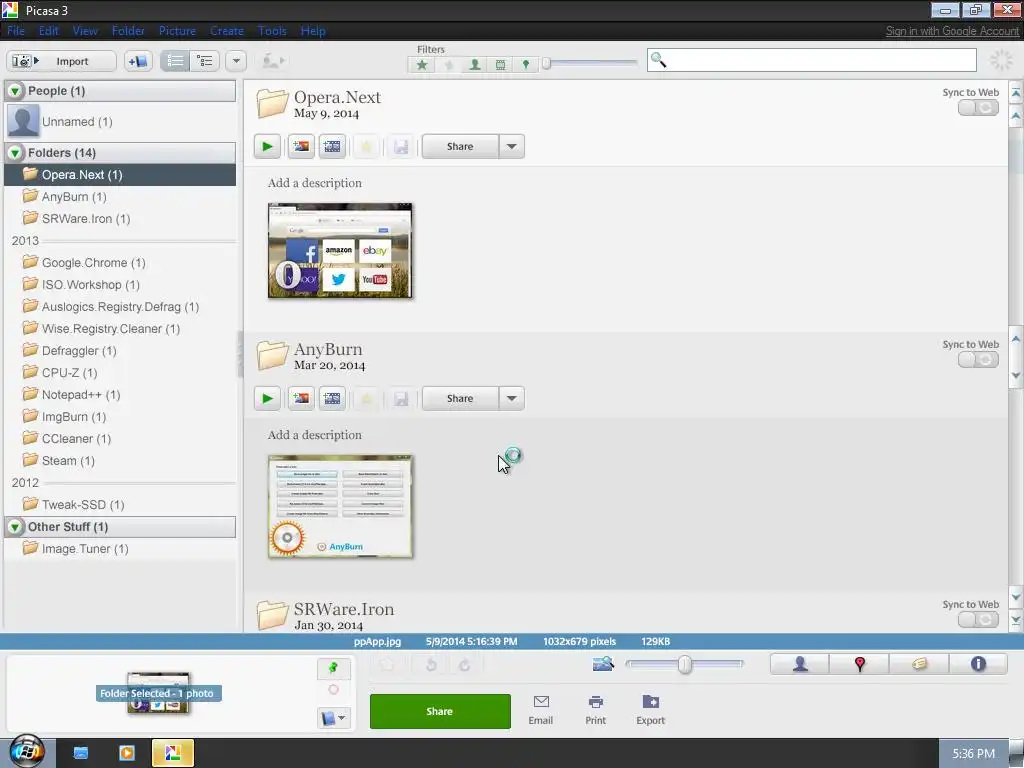
Task: Collapse the People section
Action: (14, 91)
